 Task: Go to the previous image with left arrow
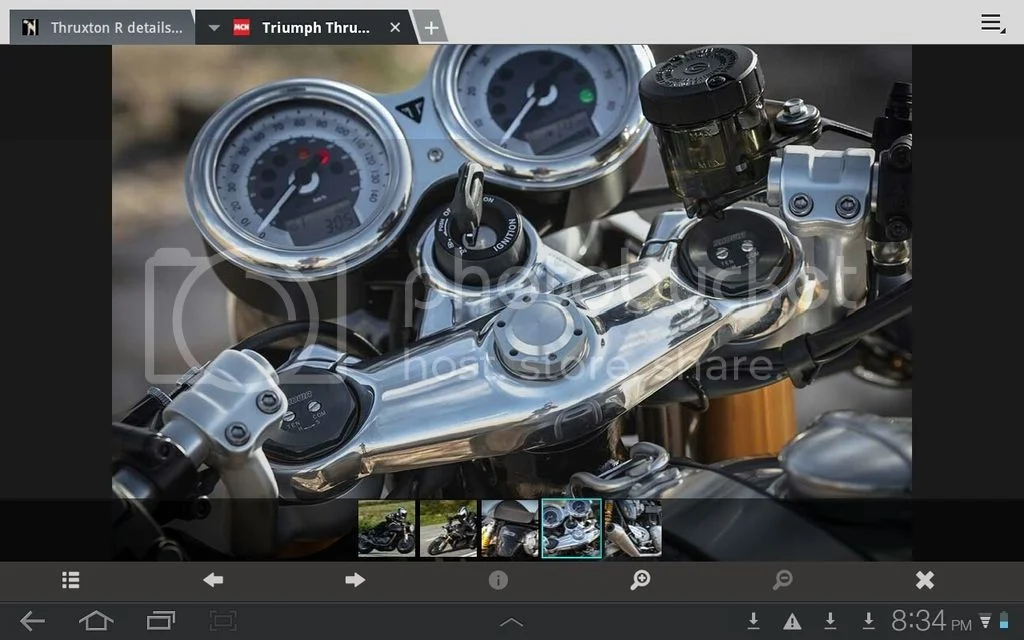click(x=213, y=580)
